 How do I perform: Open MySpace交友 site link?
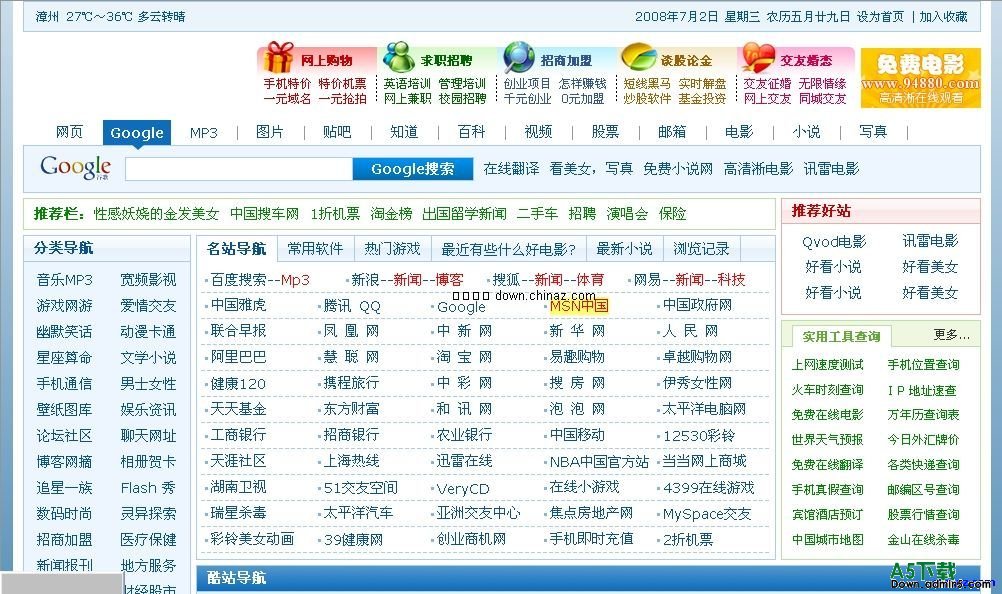[707, 514]
